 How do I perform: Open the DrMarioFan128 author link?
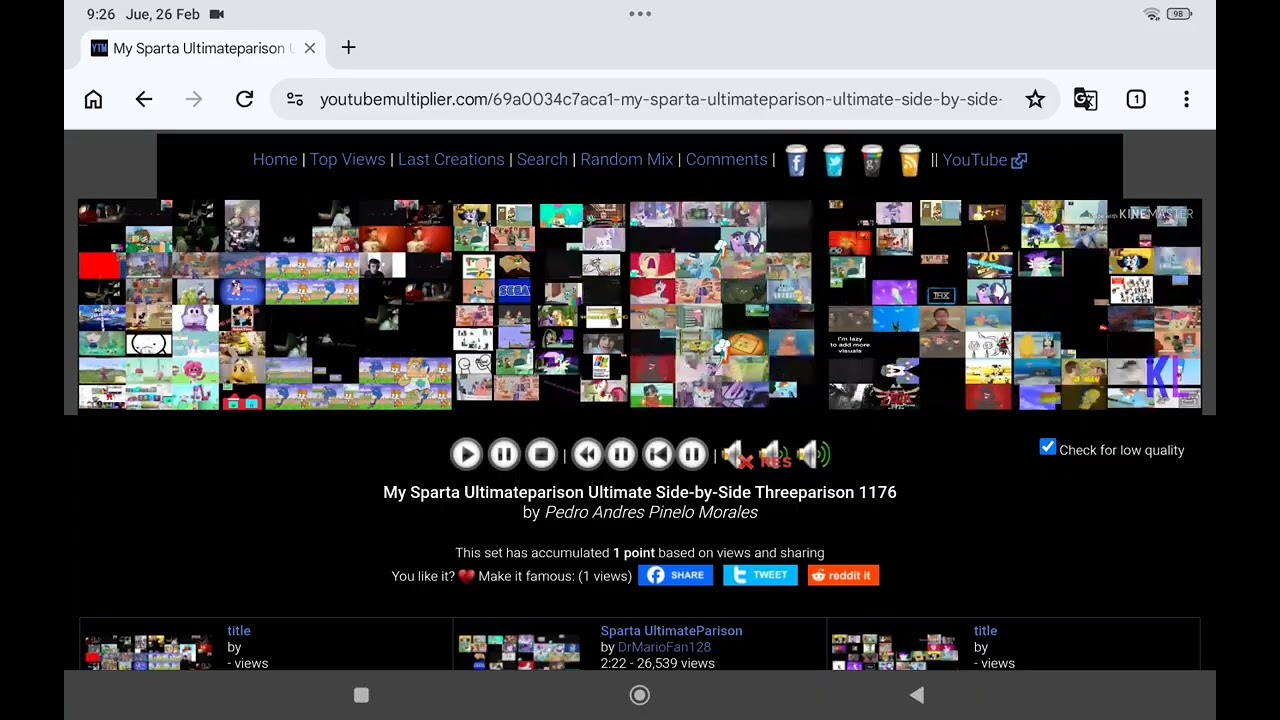[664, 647]
